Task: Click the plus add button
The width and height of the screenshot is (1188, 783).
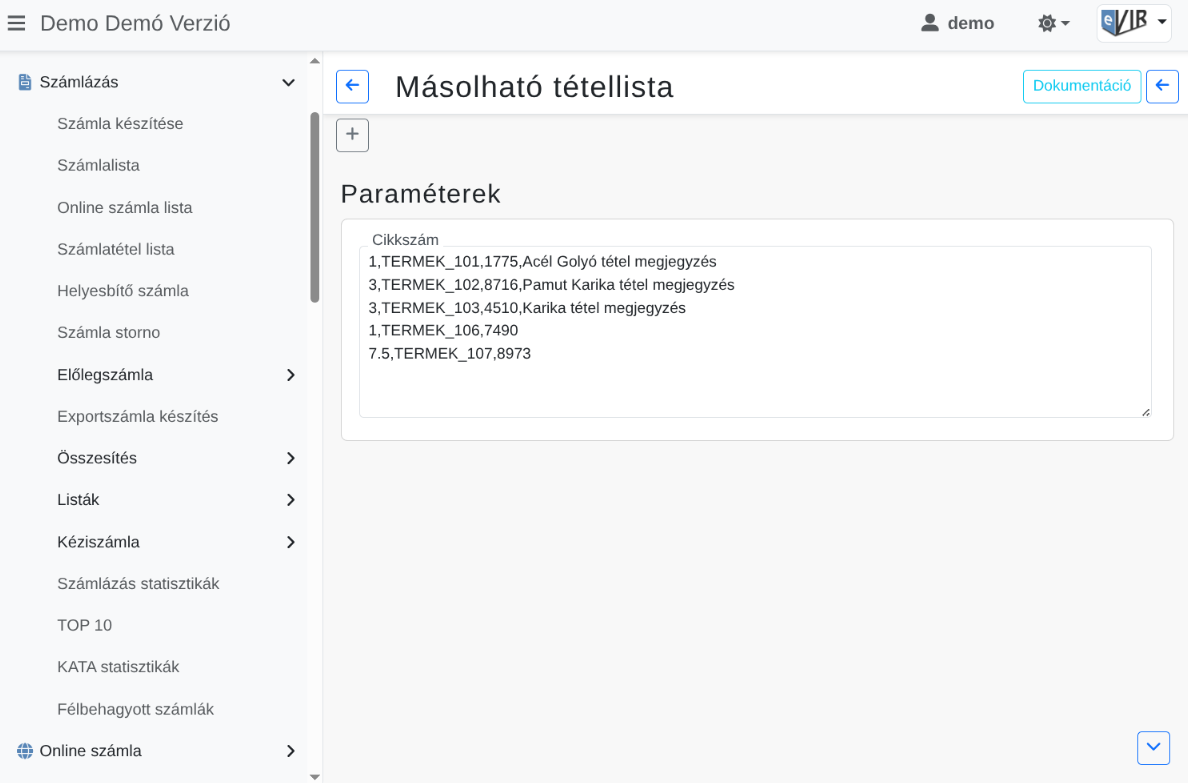Action: (352, 135)
